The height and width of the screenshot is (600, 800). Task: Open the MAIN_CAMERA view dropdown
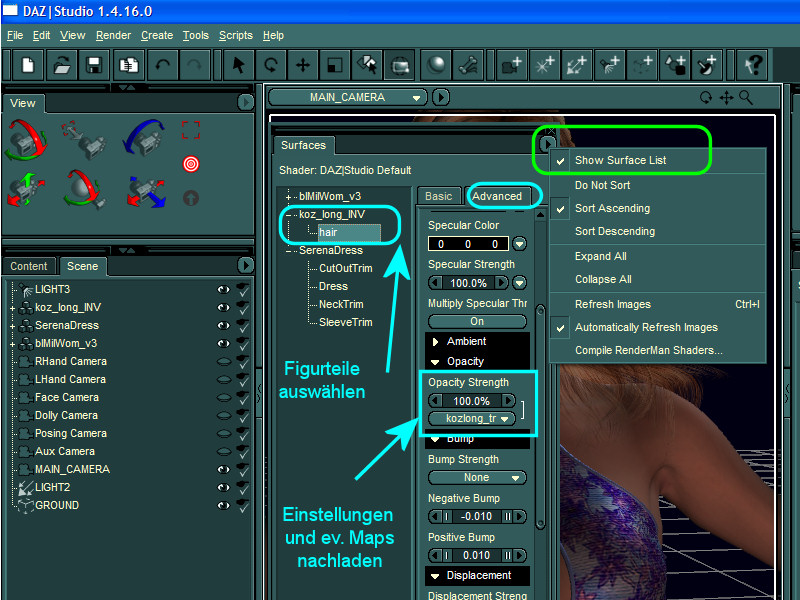[348, 97]
